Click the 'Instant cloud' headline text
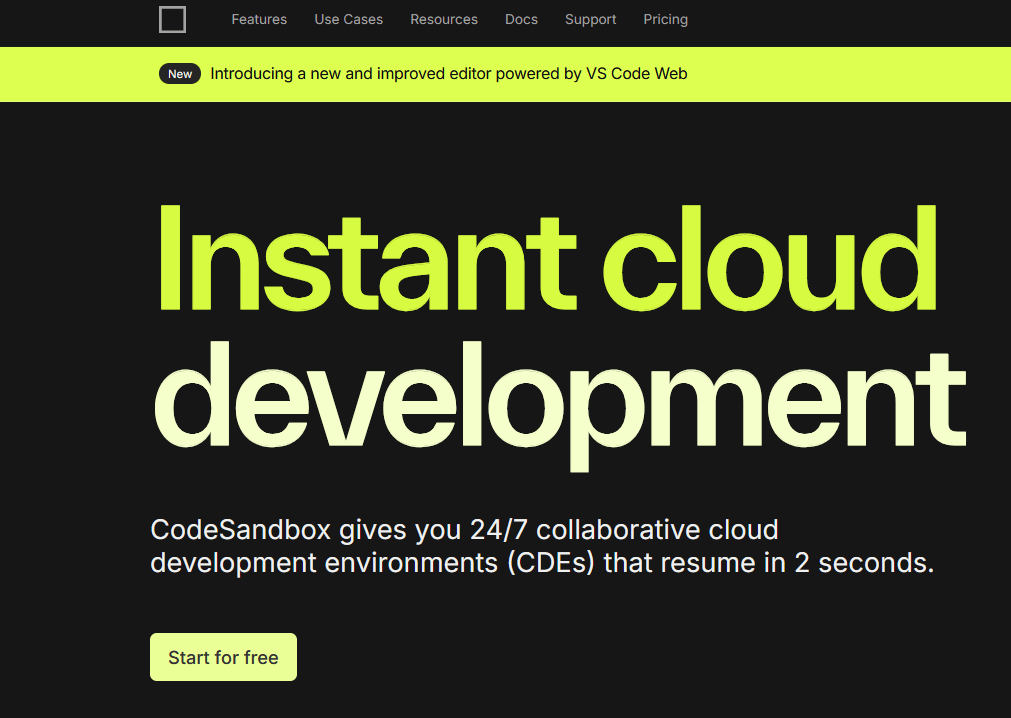This screenshot has height=718, width=1011. click(547, 258)
